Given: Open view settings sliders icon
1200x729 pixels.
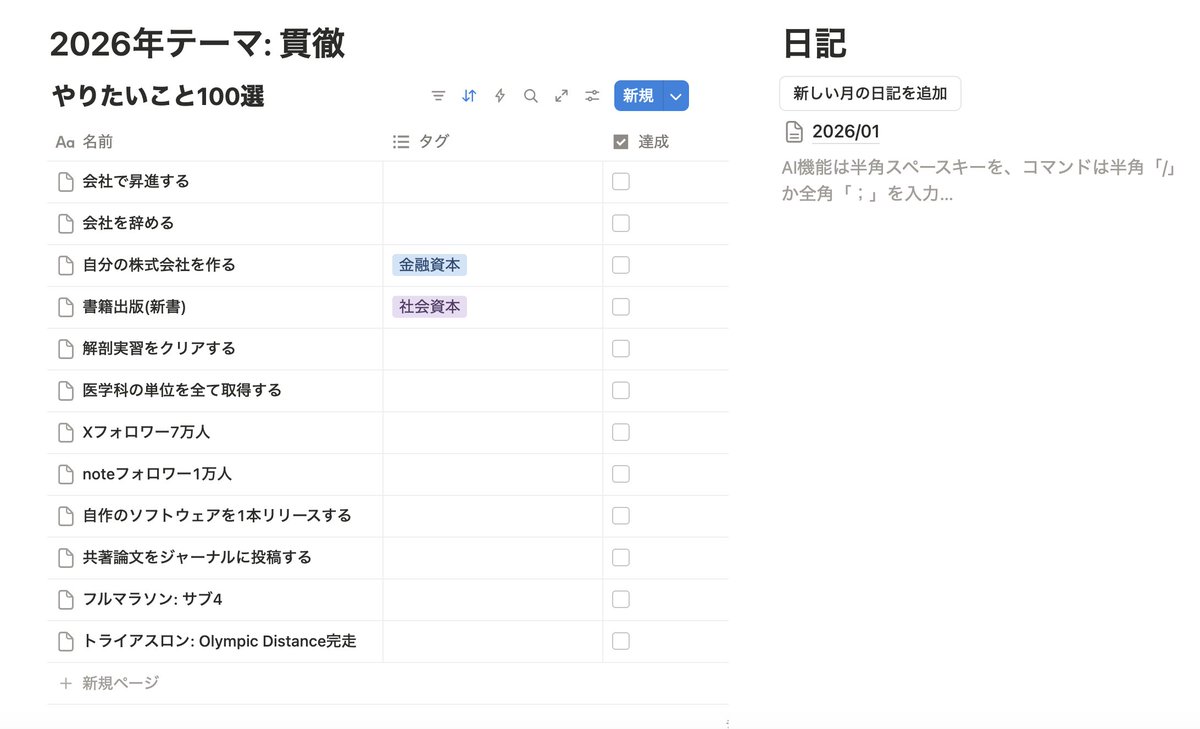Looking at the screenshot, I should (593, 96).
